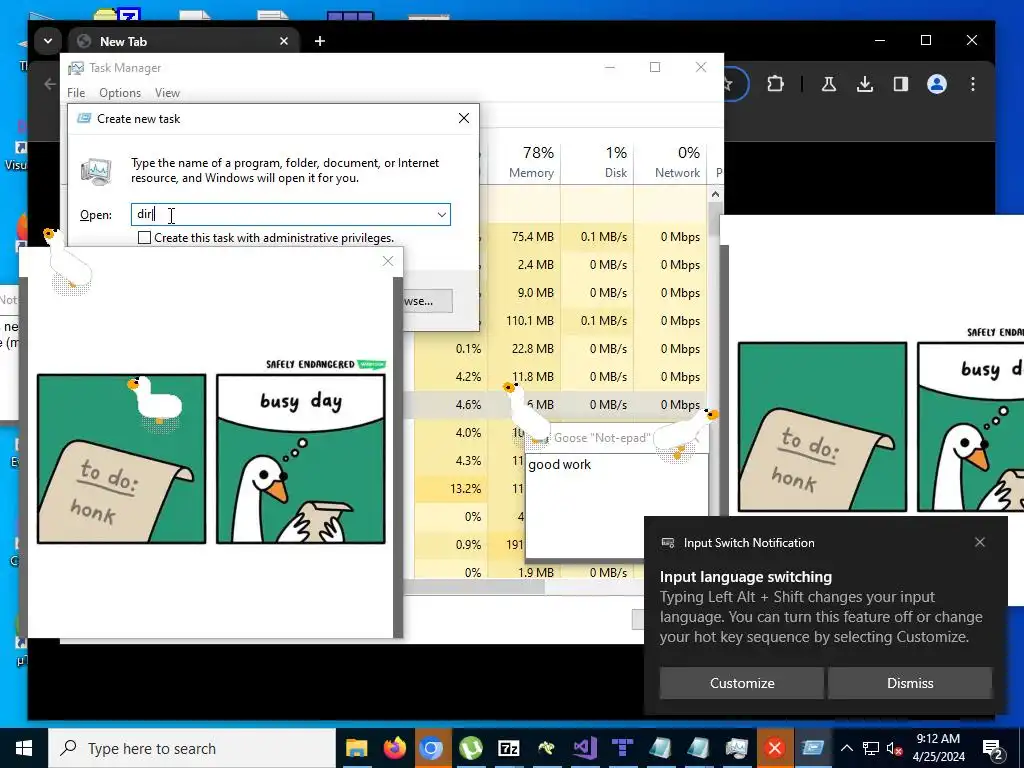Image resolution: width=1024 pixels, height=768 pixels.
Task: Close the New Tab tab
Action: (x=283, y=41)
